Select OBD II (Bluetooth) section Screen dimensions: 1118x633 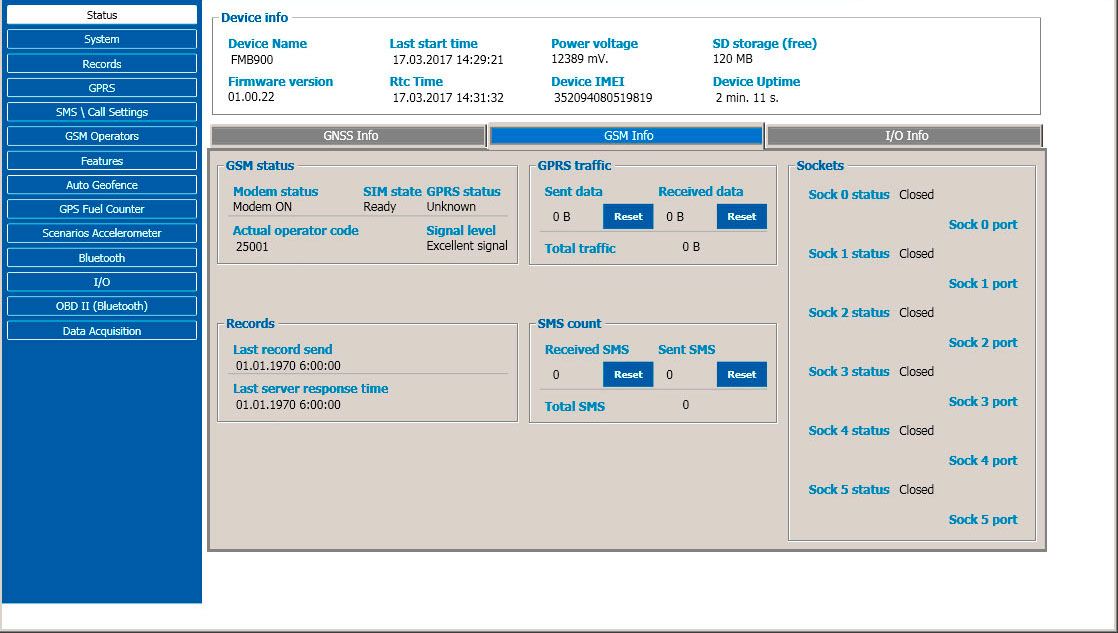tap(101, 306)
